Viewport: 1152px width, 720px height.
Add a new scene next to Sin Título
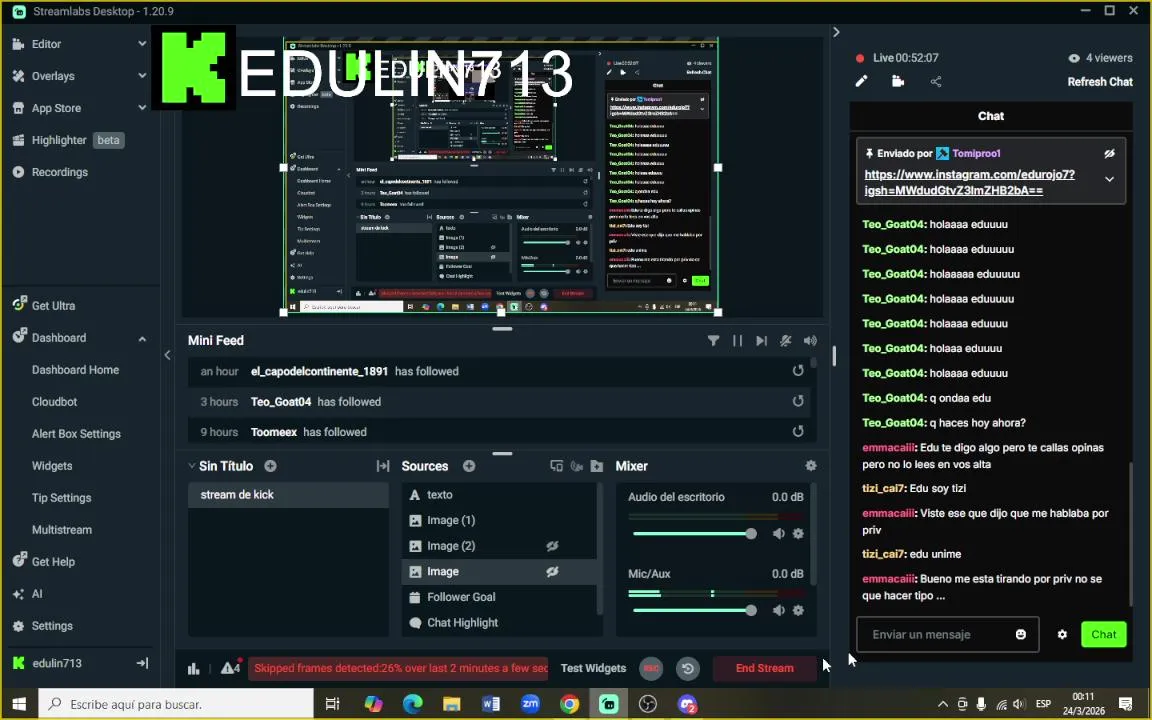[270, 466]
